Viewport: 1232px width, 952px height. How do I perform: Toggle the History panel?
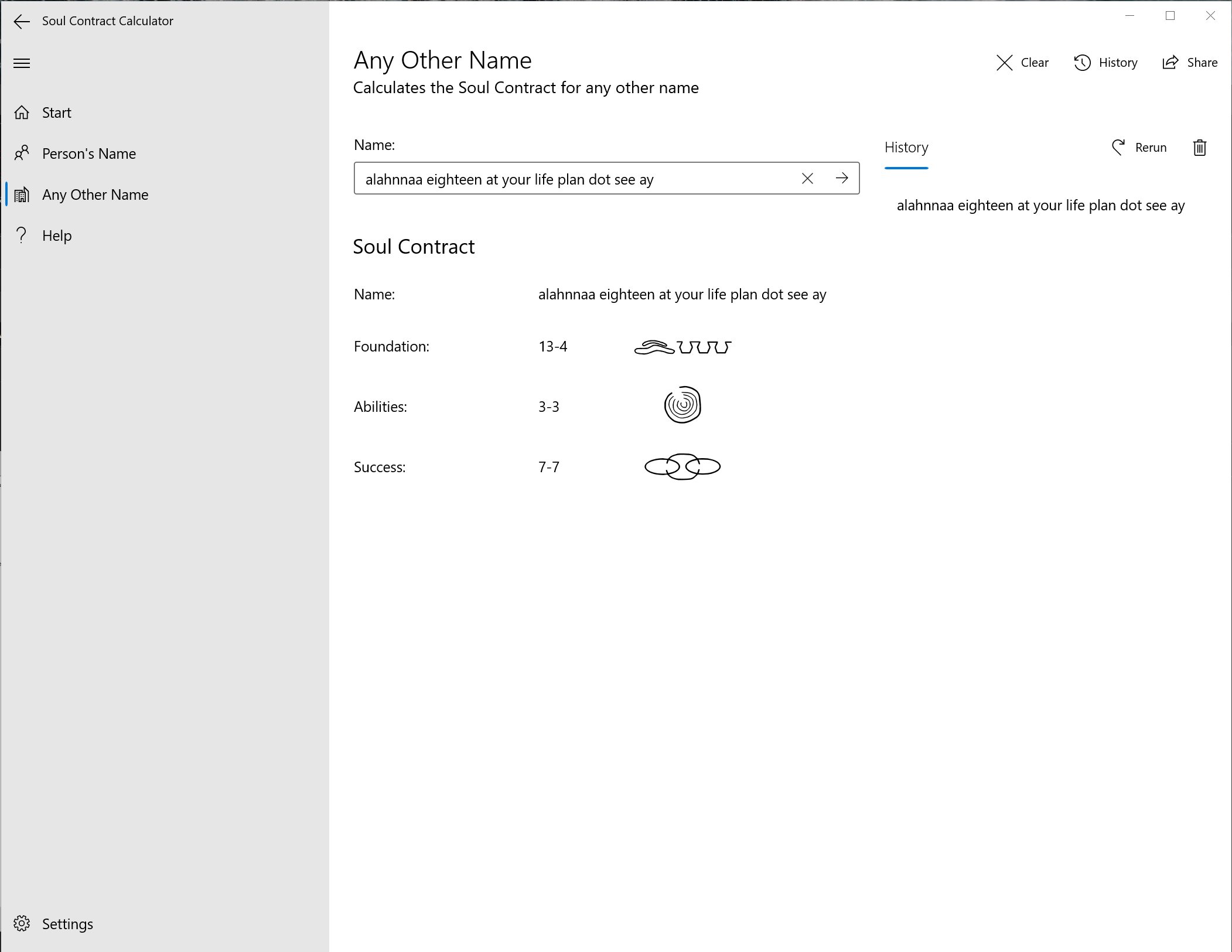pos(1106,63)
